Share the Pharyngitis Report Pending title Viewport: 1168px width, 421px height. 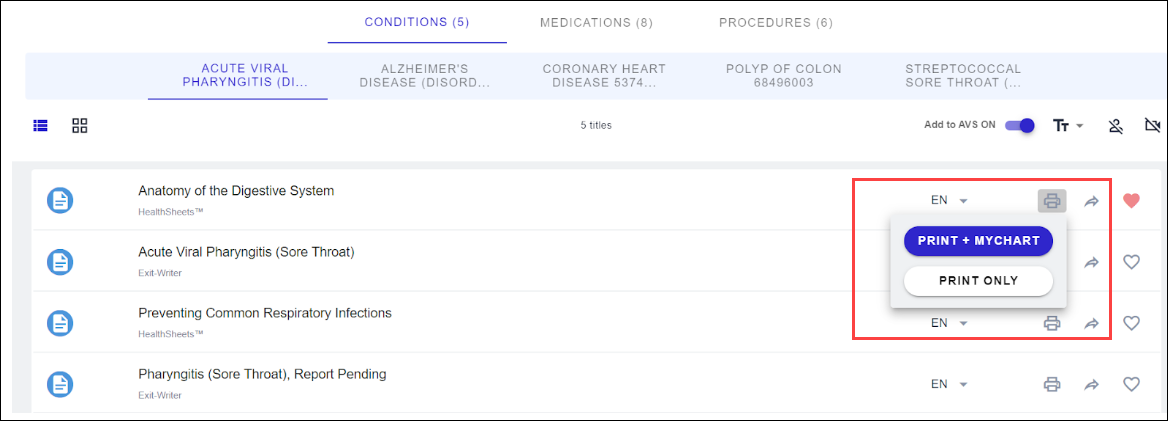point(1092,384)
